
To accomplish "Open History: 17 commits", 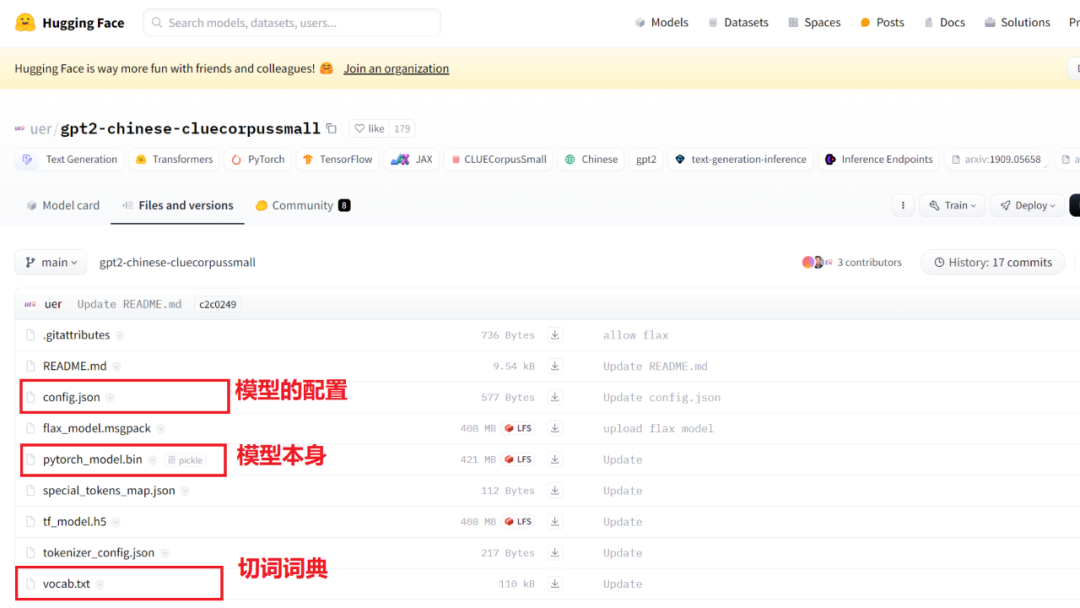I will coord(993,262).
